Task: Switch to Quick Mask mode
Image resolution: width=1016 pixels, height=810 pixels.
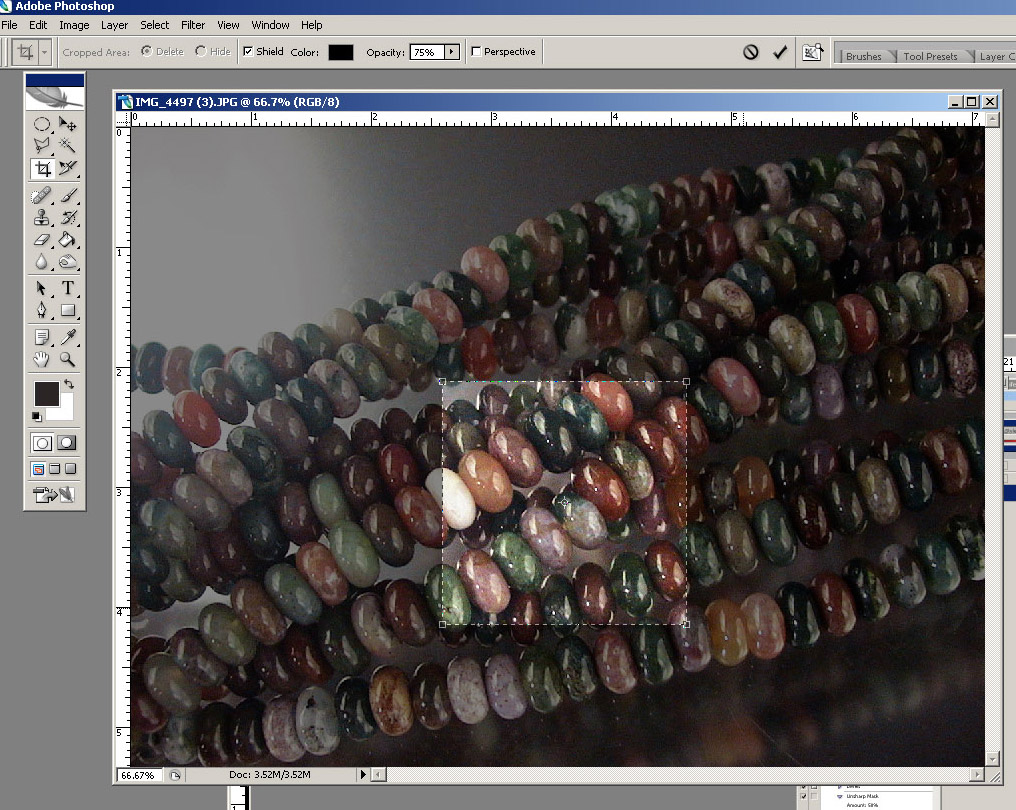Action: point(67,443)
